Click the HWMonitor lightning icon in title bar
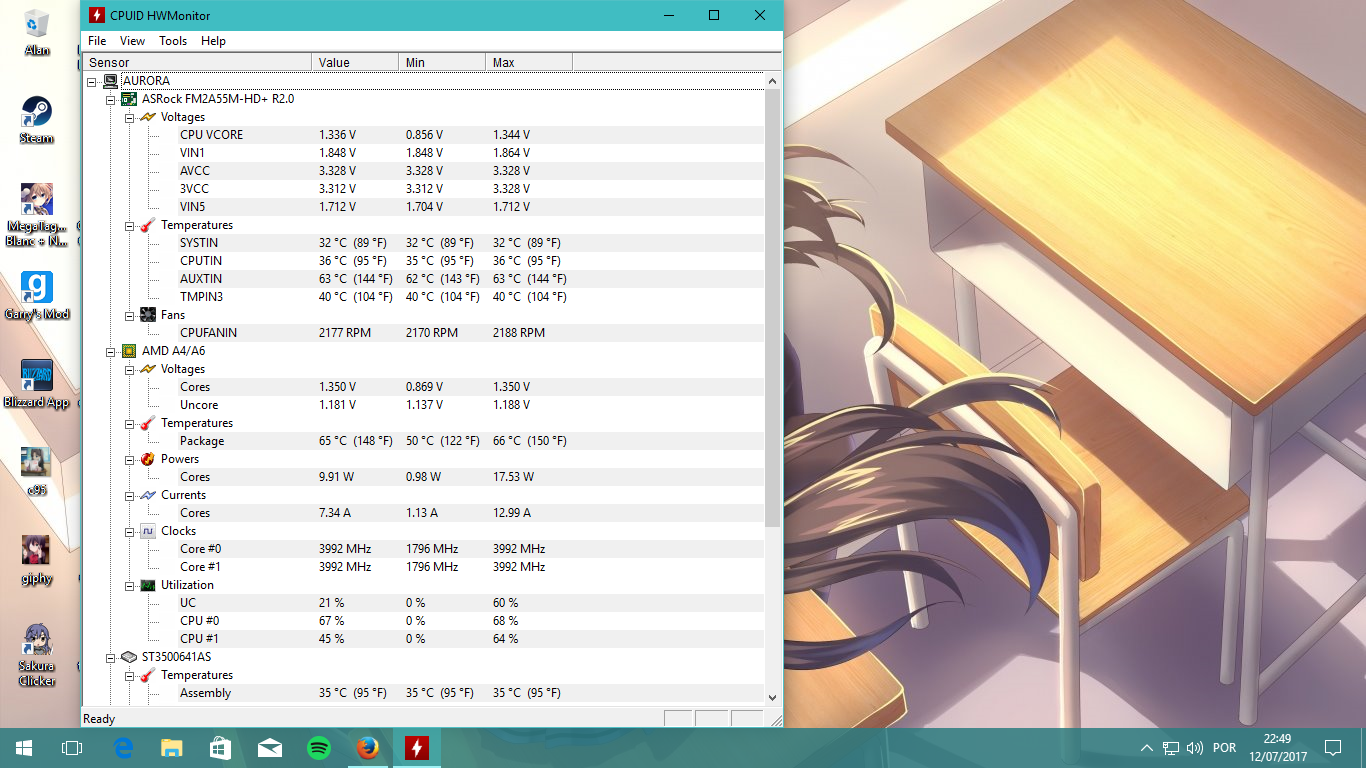Viewport: 1366px width, 768px height. coord(96,15)
